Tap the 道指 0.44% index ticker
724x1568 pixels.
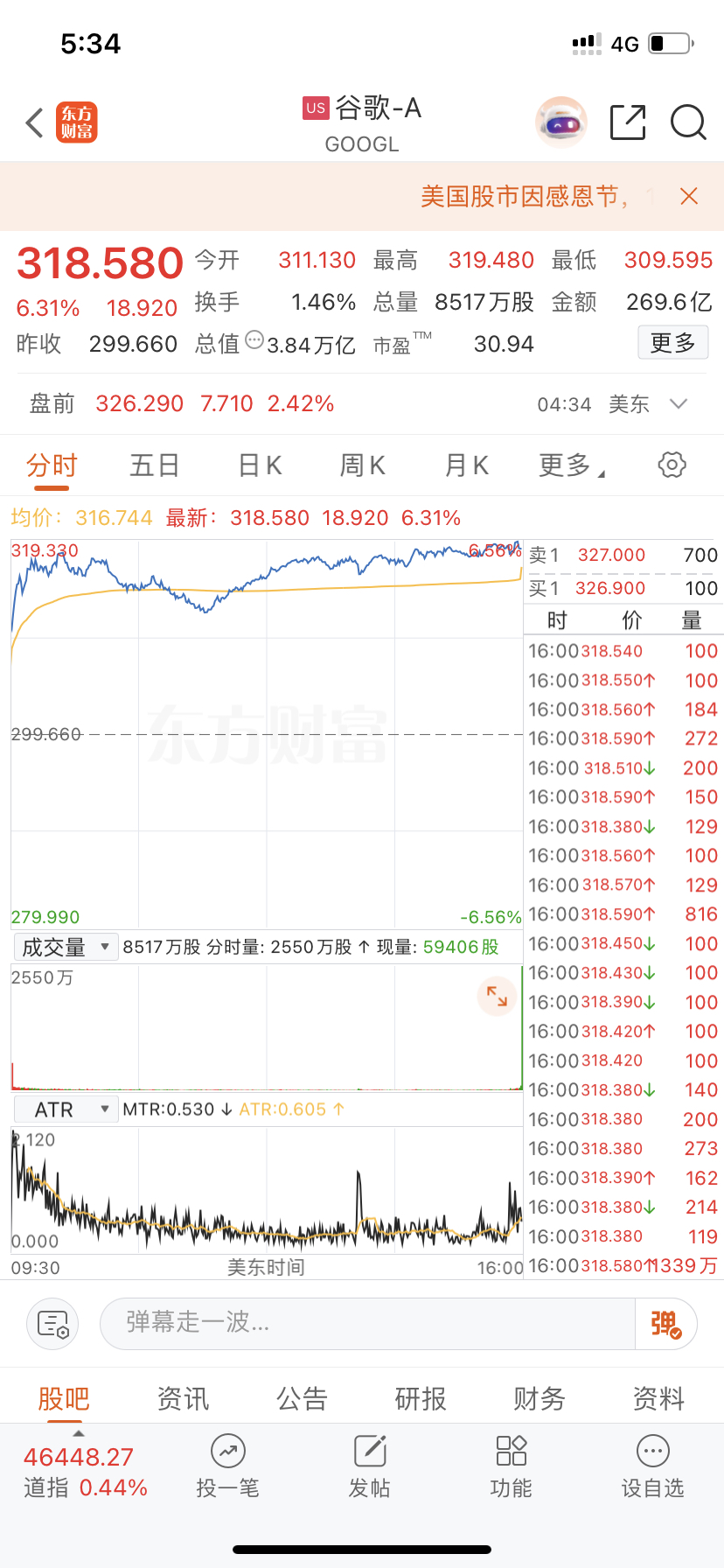pyautogui.click(x=85, y=1487)
